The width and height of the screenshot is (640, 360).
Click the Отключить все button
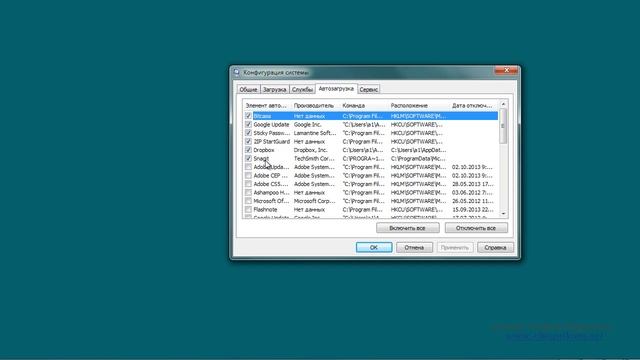[x=476, y=228]
